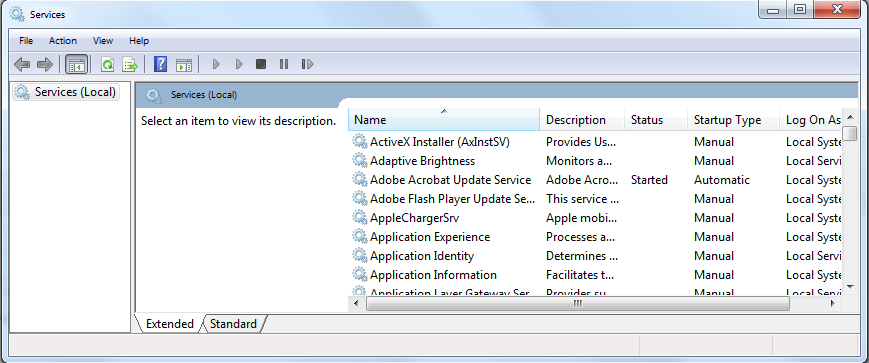
Task: Click the 'Apple mobi...' description cell
Action: click(x=581, y=218)
